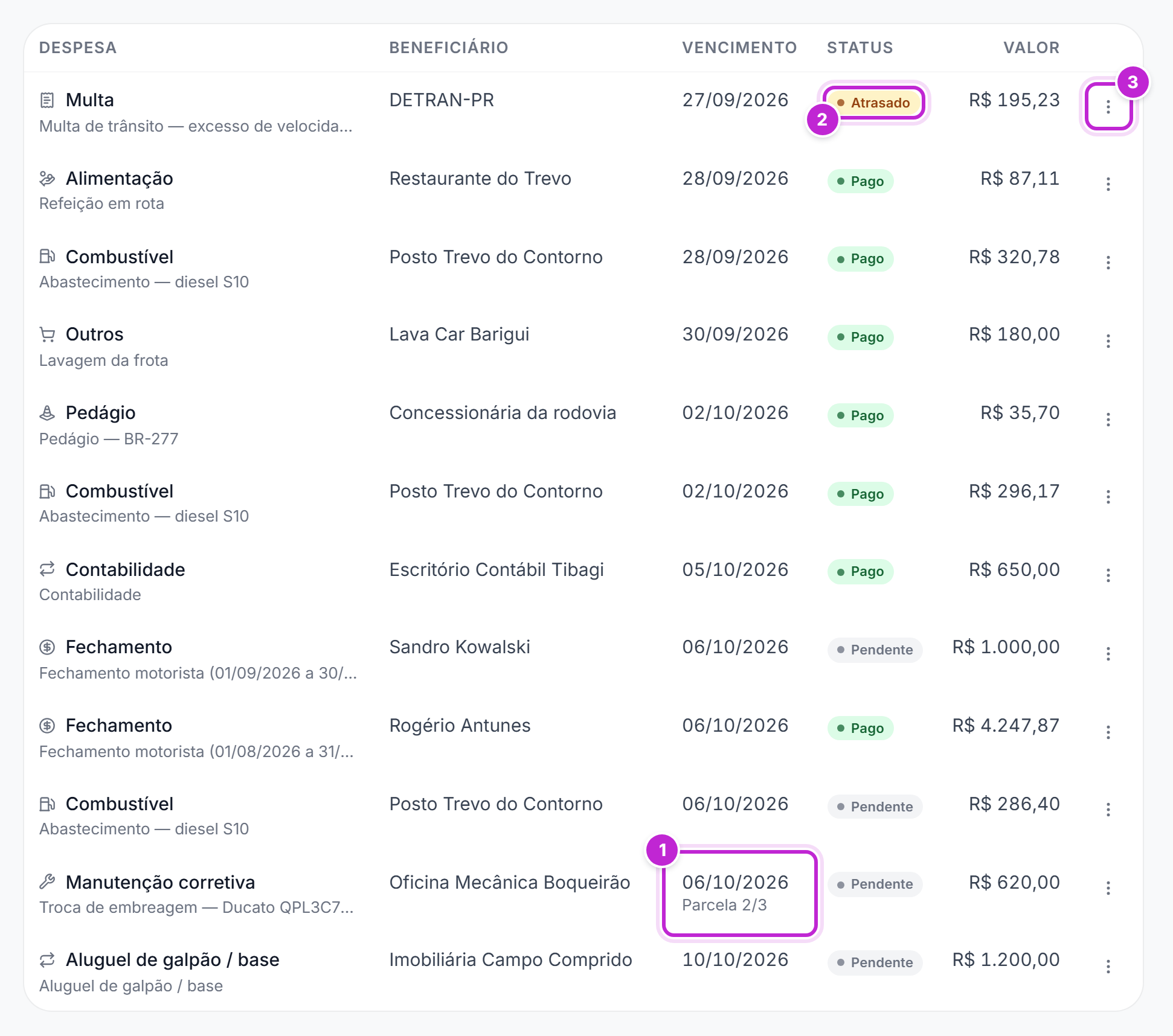Image resolution: width=1173 pixels, height=1036 pixels.
Task: Open actions menu for the Outros row
Action: 1108,341
